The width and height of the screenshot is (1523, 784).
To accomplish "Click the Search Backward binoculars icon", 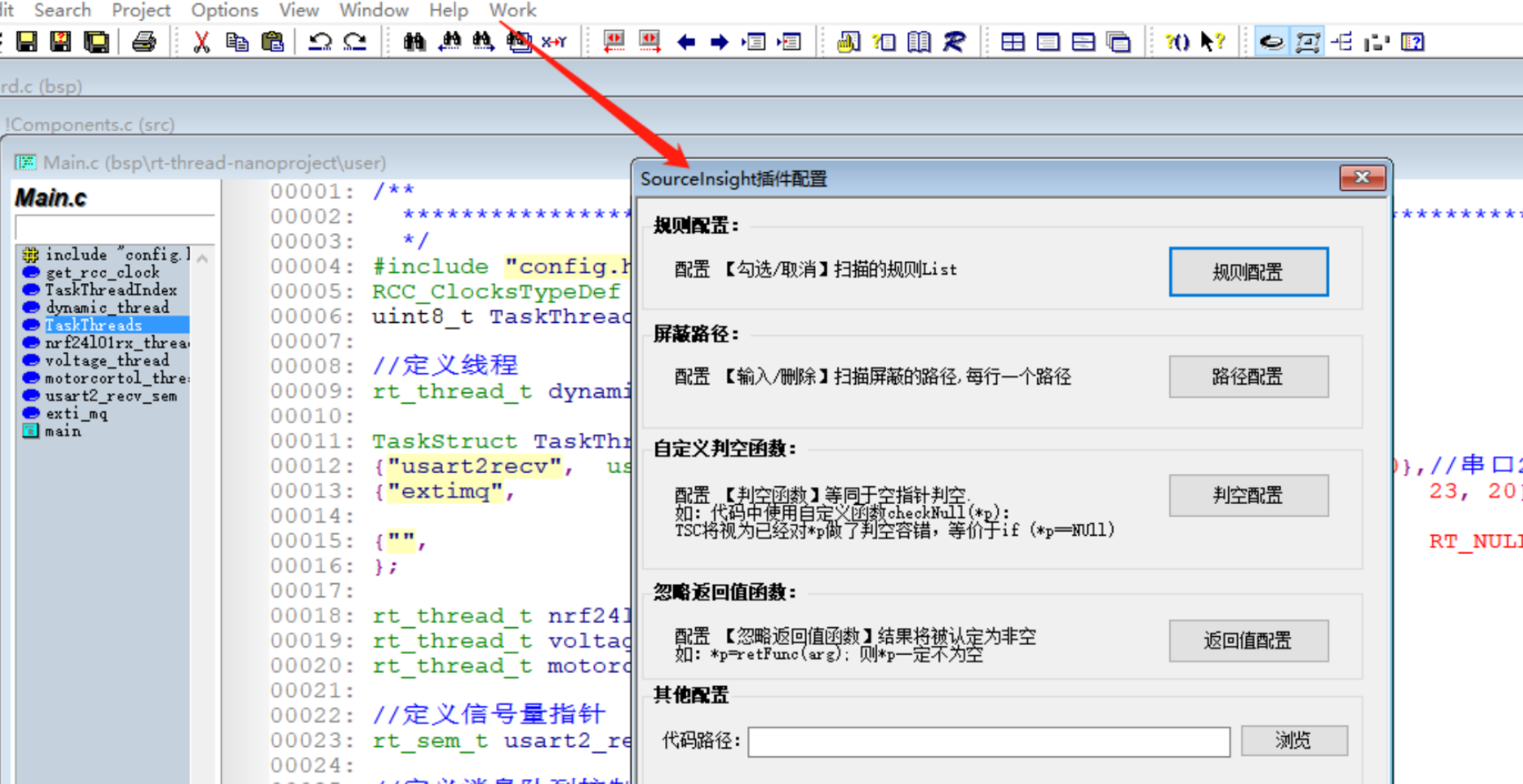I will [x=449, y=41].
